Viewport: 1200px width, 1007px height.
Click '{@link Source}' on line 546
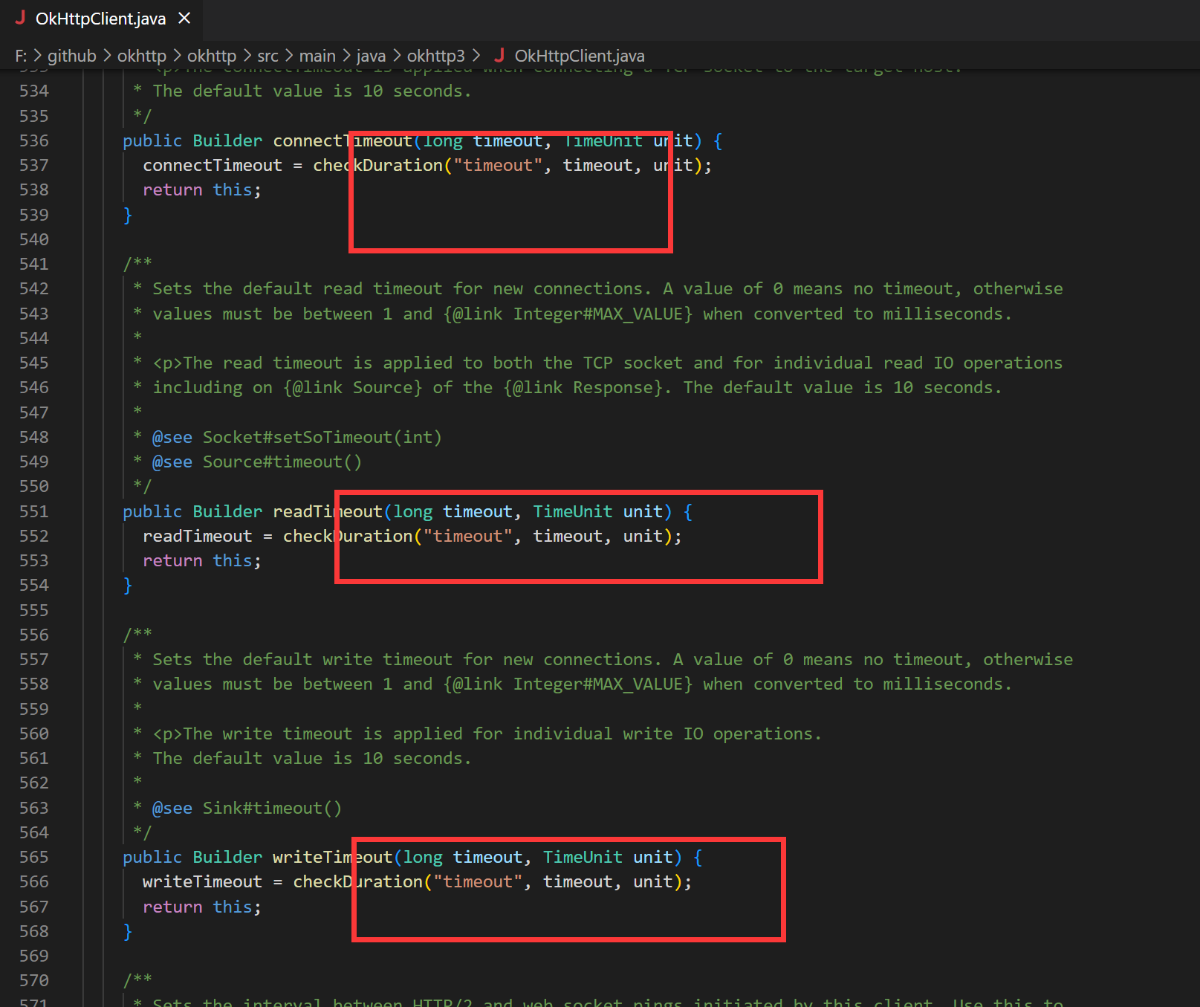click(x=353, y=388)
